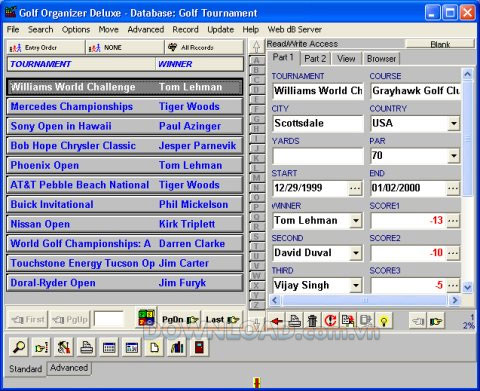Select the Nissan Open row
This screenshot has height=391, width=480.
coord(125,224)
